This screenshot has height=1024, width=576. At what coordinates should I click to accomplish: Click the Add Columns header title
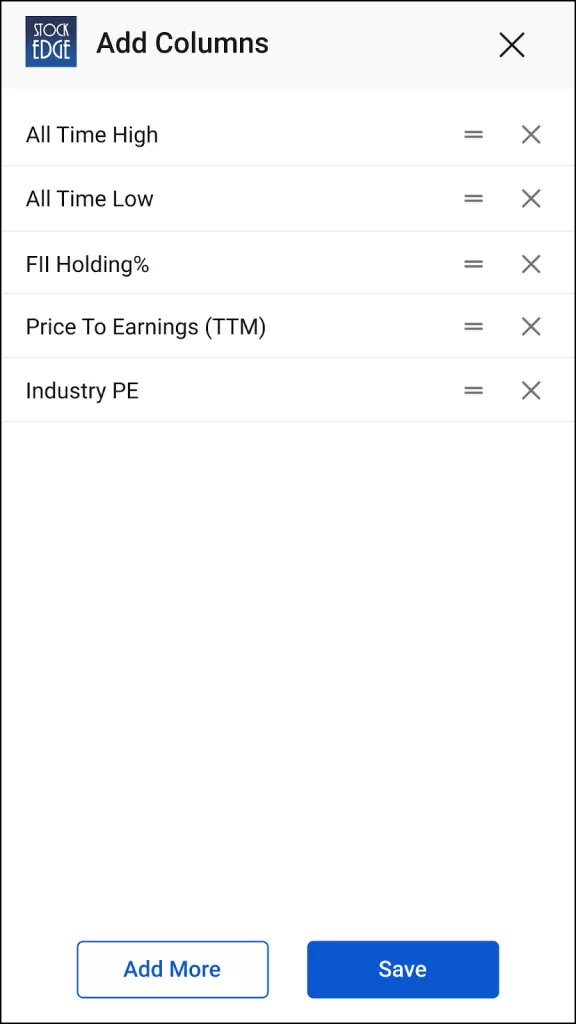[182, 43]
